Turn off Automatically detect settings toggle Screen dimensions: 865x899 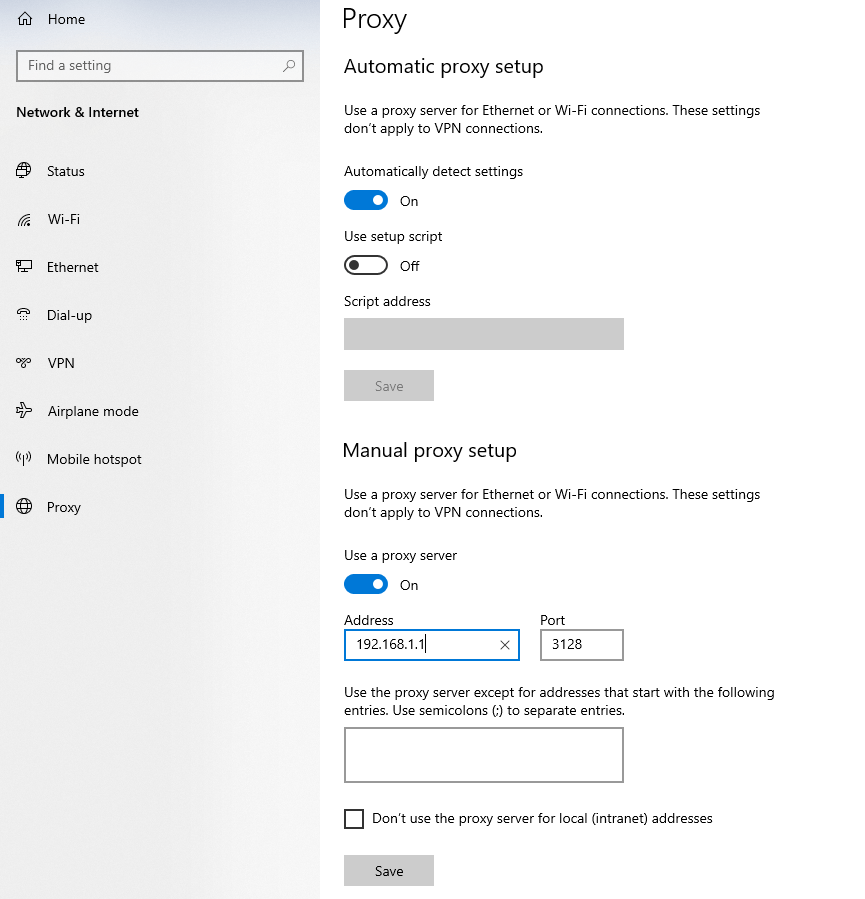(x=366, y=201)
